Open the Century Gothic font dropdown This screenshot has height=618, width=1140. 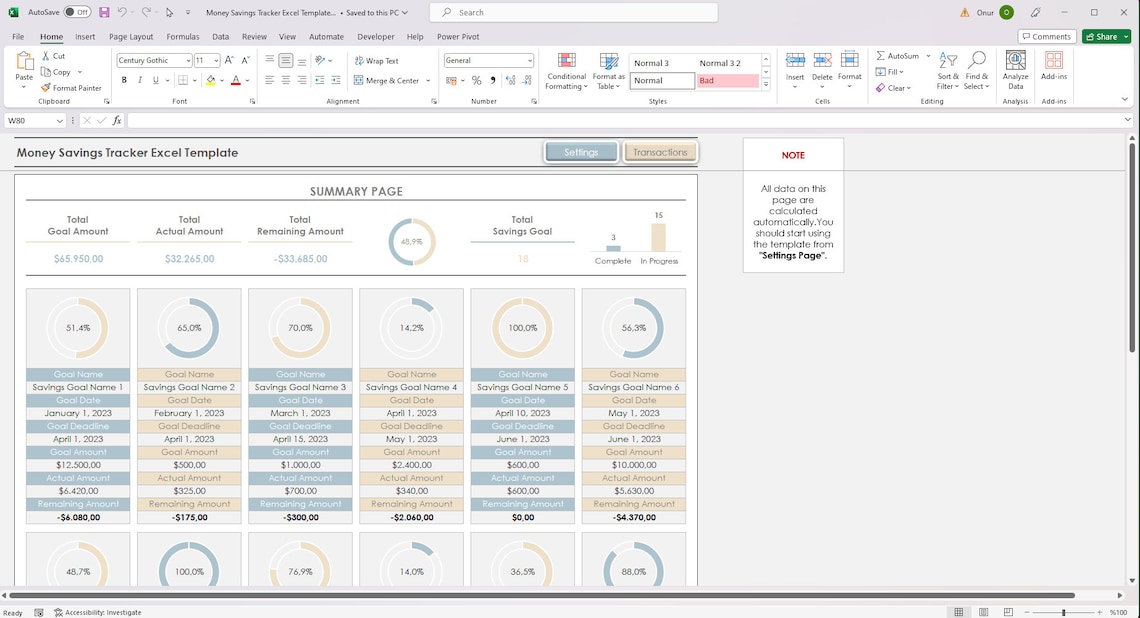pyautogui.click(x=190, y=60)
